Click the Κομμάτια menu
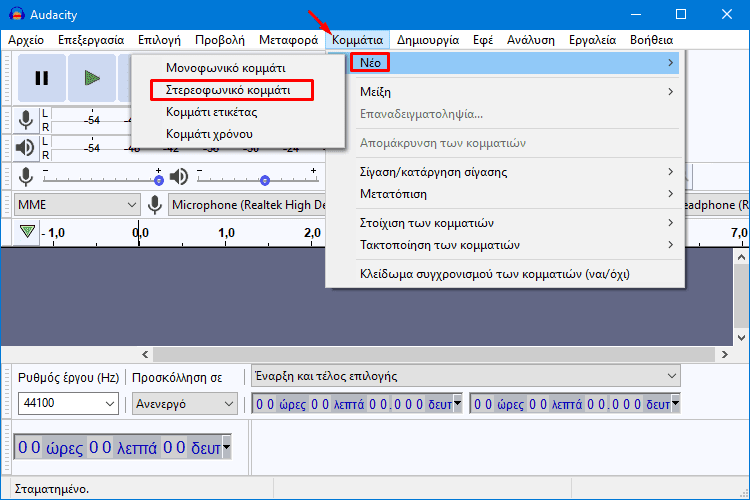 pyautogui.click(x=357, y=40)
